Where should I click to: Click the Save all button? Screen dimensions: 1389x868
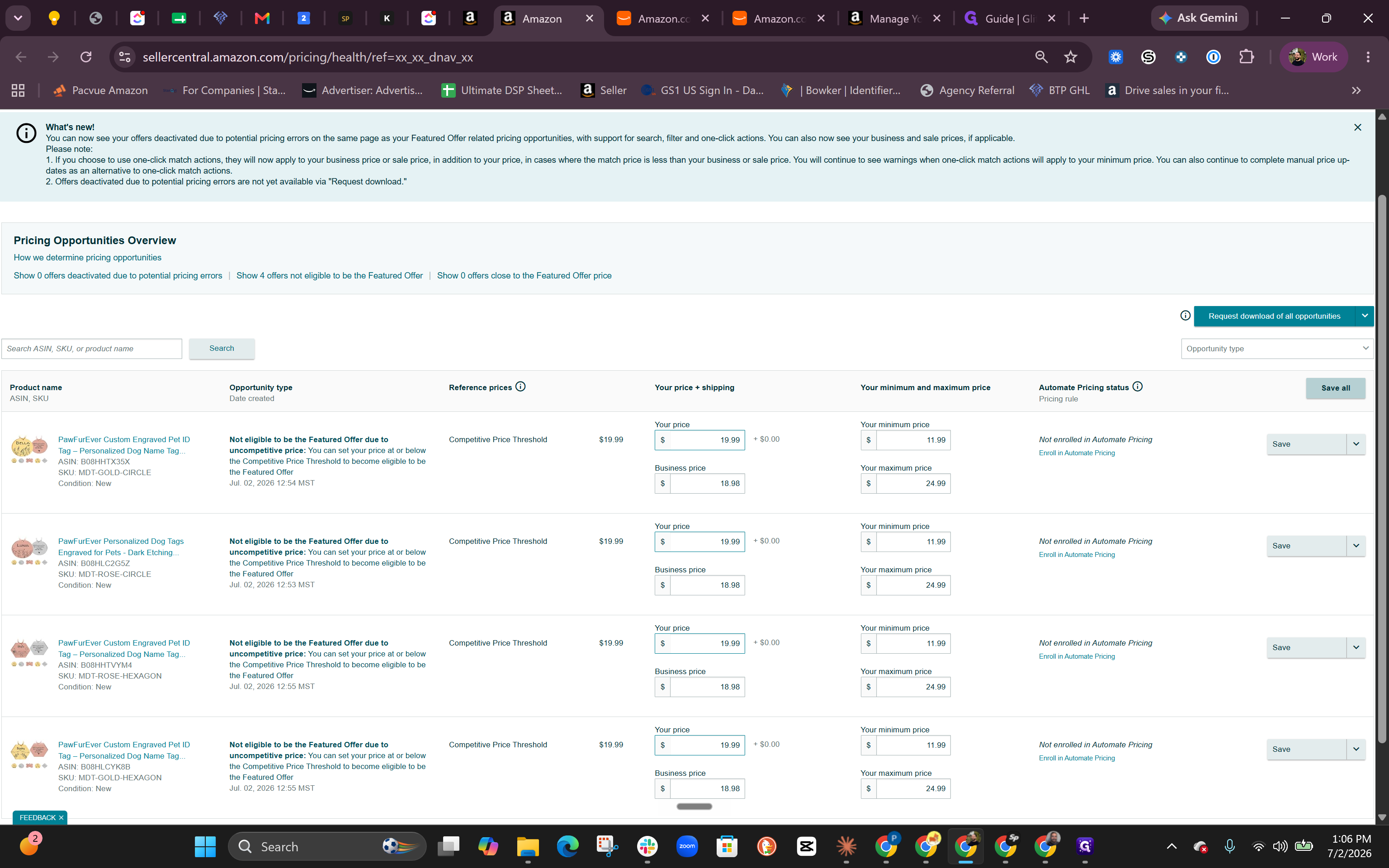1336,388
